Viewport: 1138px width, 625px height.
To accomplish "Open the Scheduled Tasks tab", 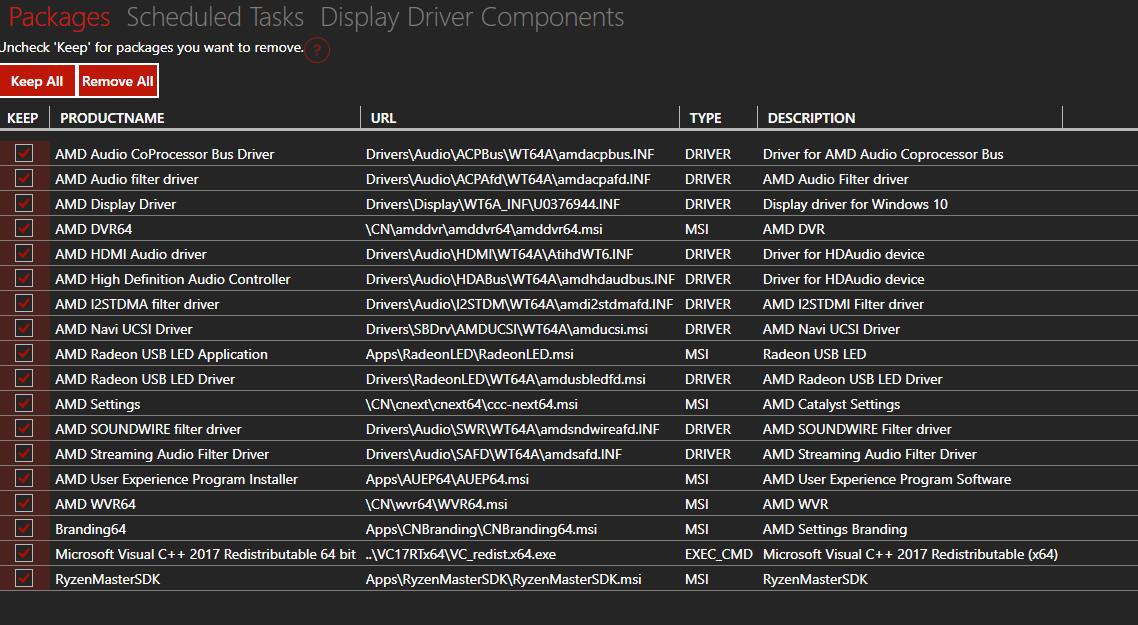I will click(215, 17).
